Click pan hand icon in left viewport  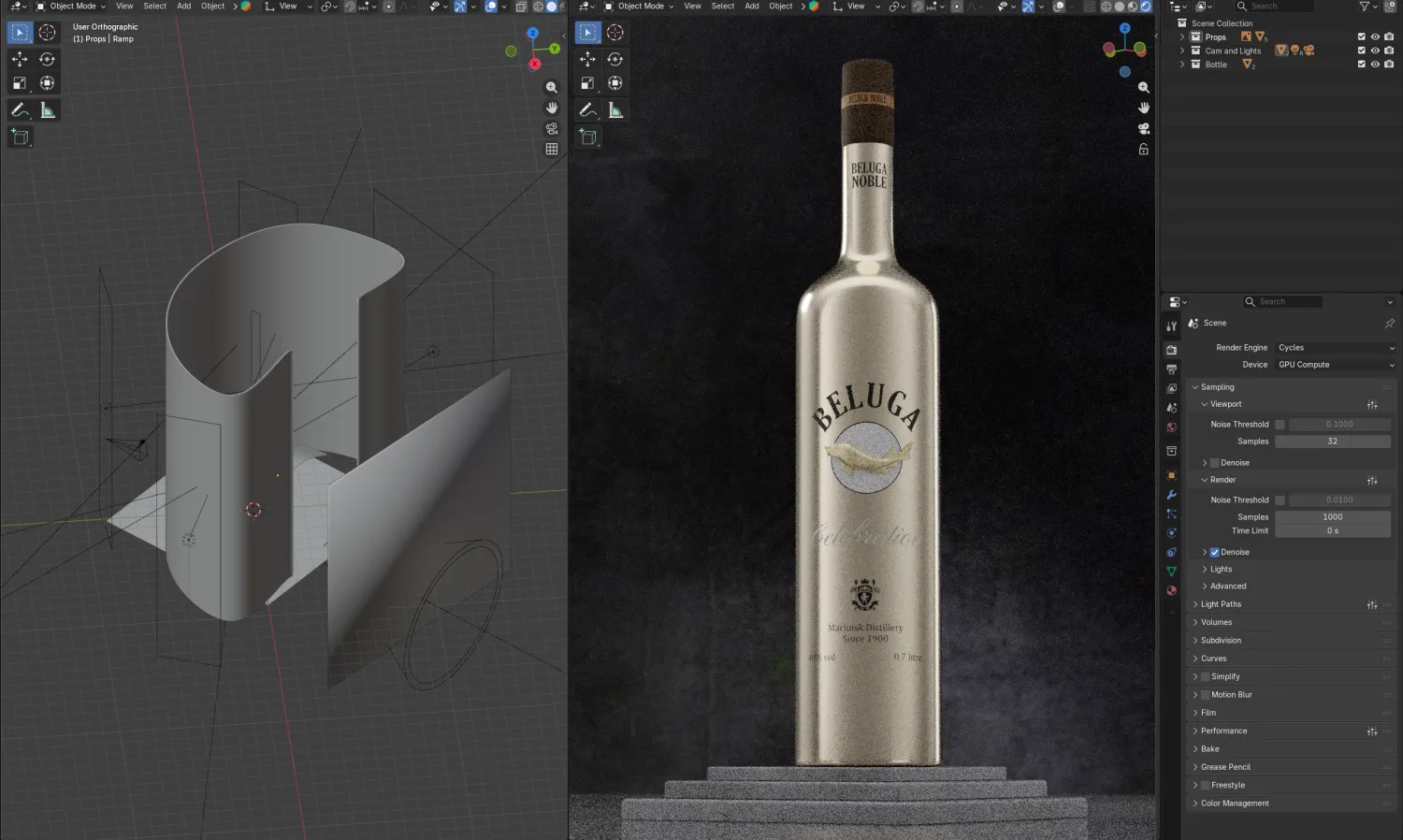552,108
